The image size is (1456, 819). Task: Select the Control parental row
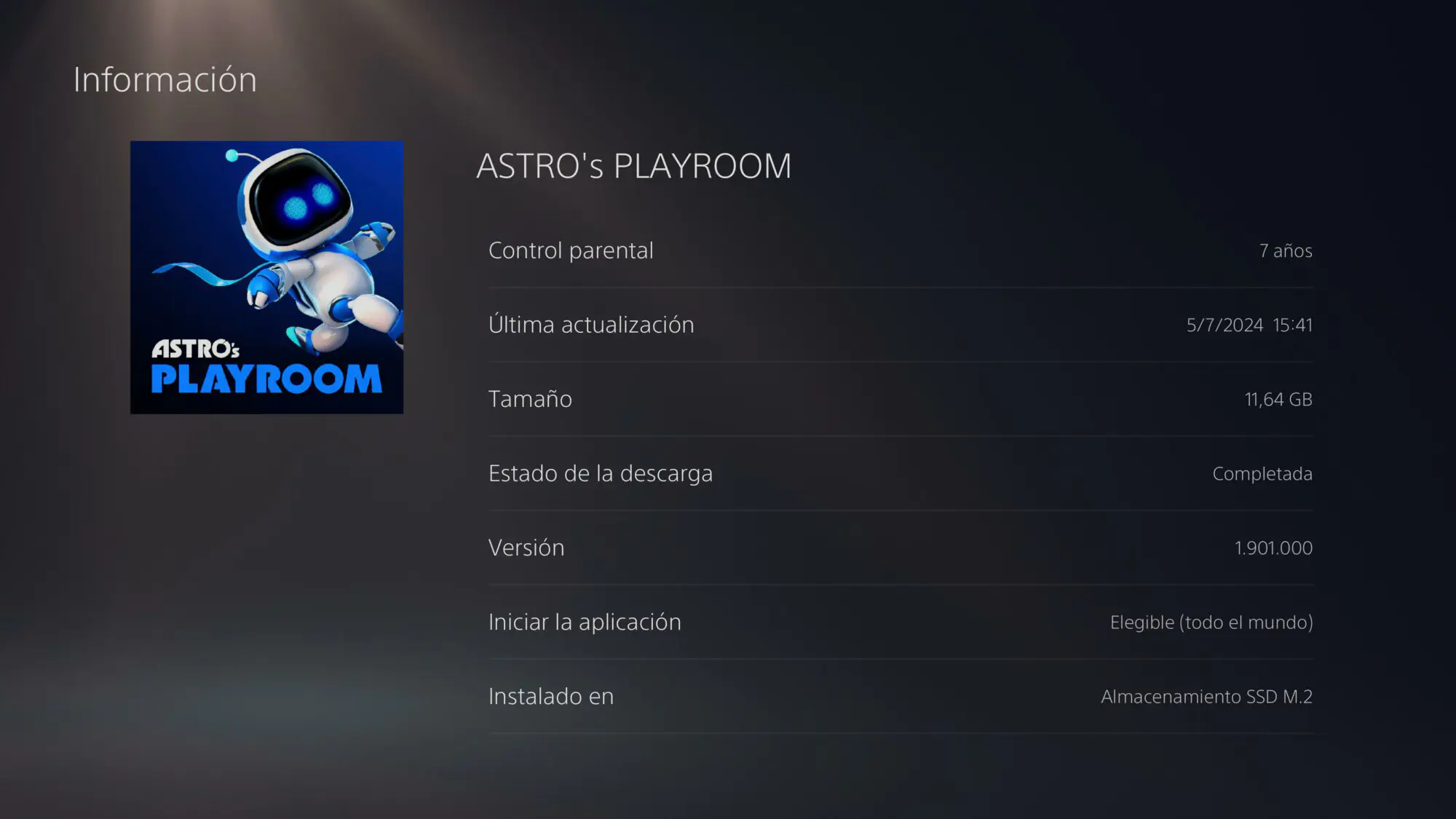[x=901, y=250]
